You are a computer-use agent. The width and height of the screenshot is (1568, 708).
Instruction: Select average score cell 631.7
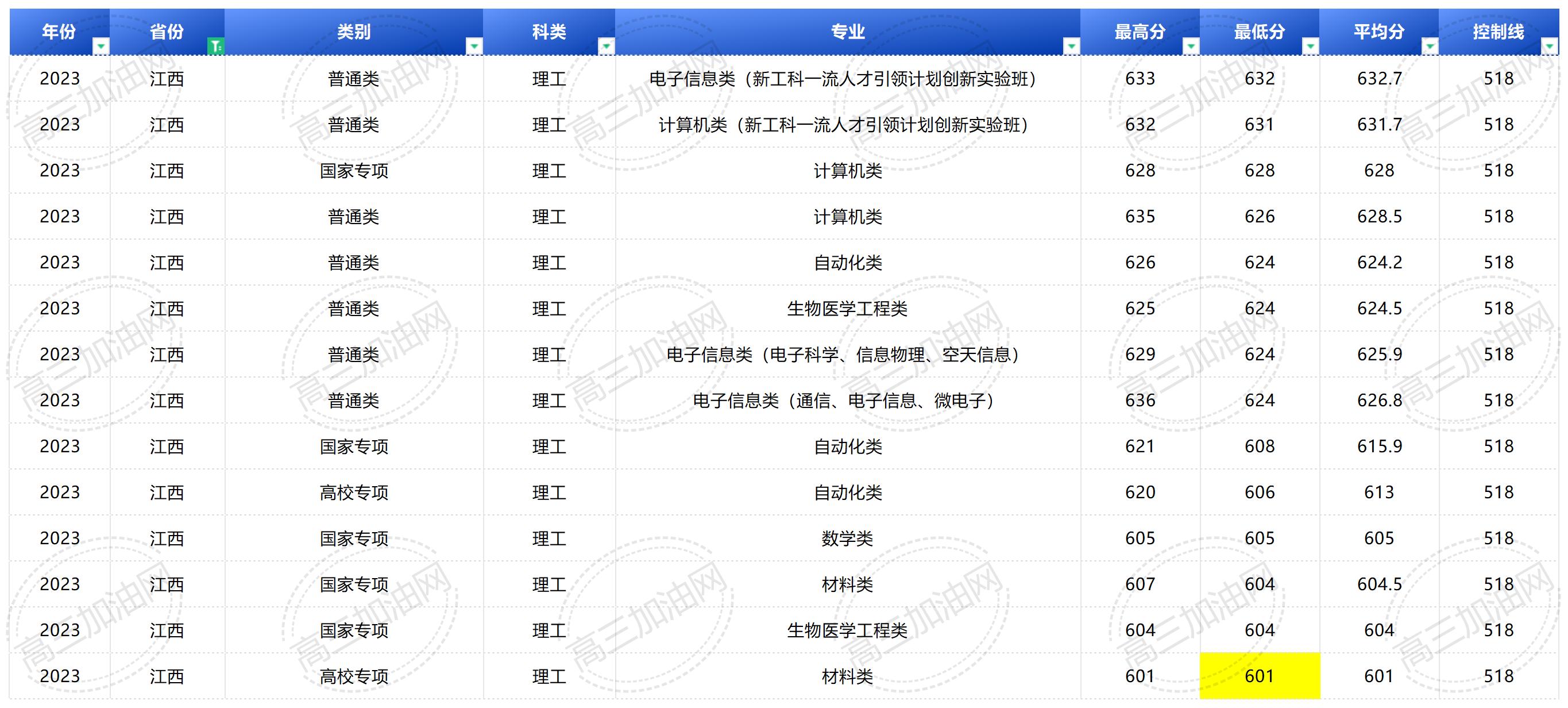(1379, 125)
